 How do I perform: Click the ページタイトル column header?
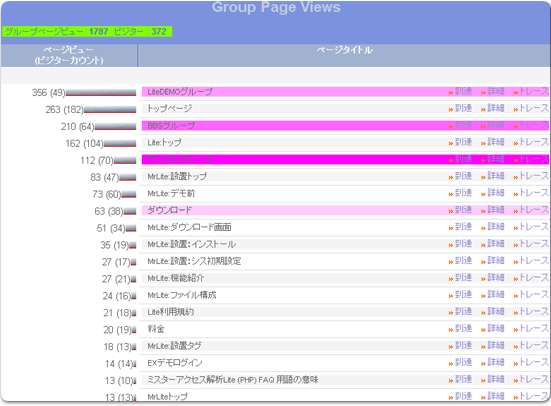click(344, 50)
